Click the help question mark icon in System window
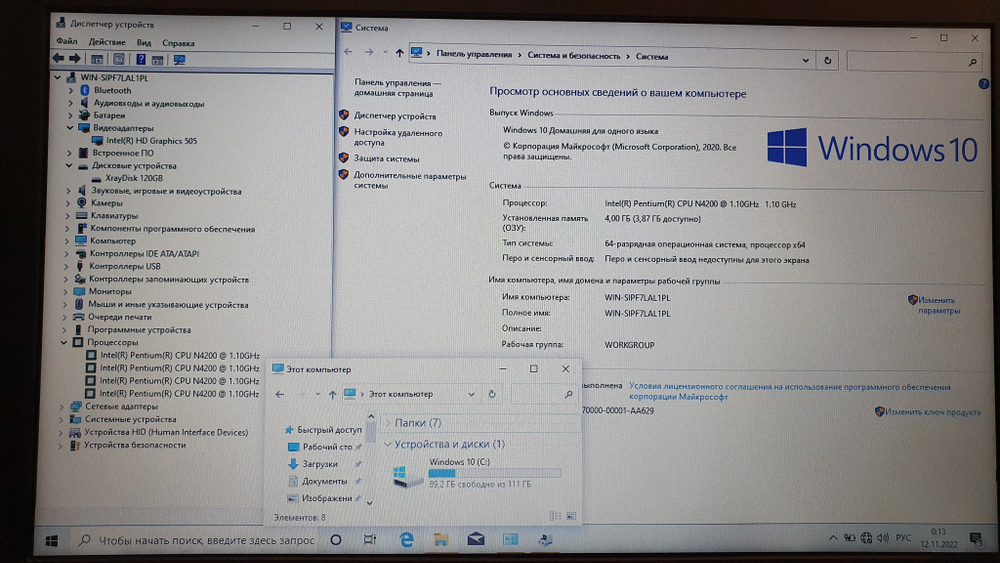The image size is (1000, 563). [983, 84]
